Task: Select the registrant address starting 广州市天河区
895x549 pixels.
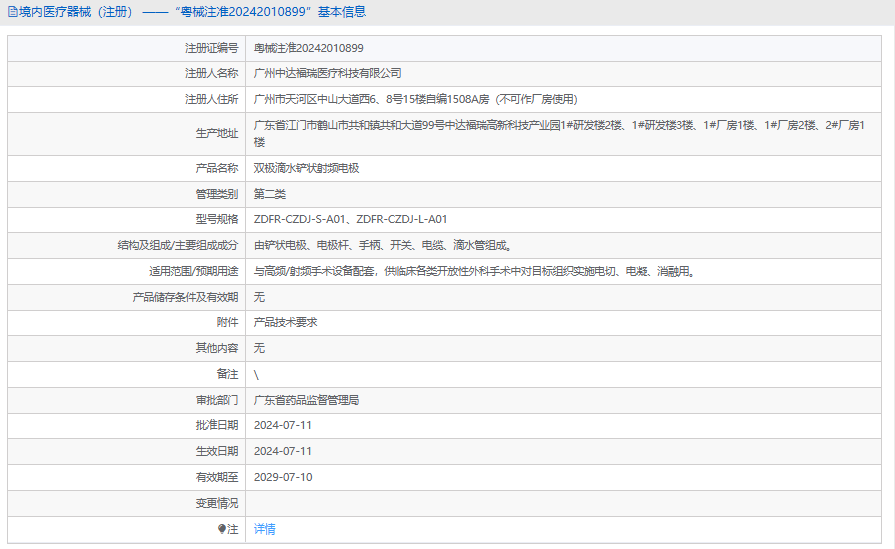Action: 416,99
